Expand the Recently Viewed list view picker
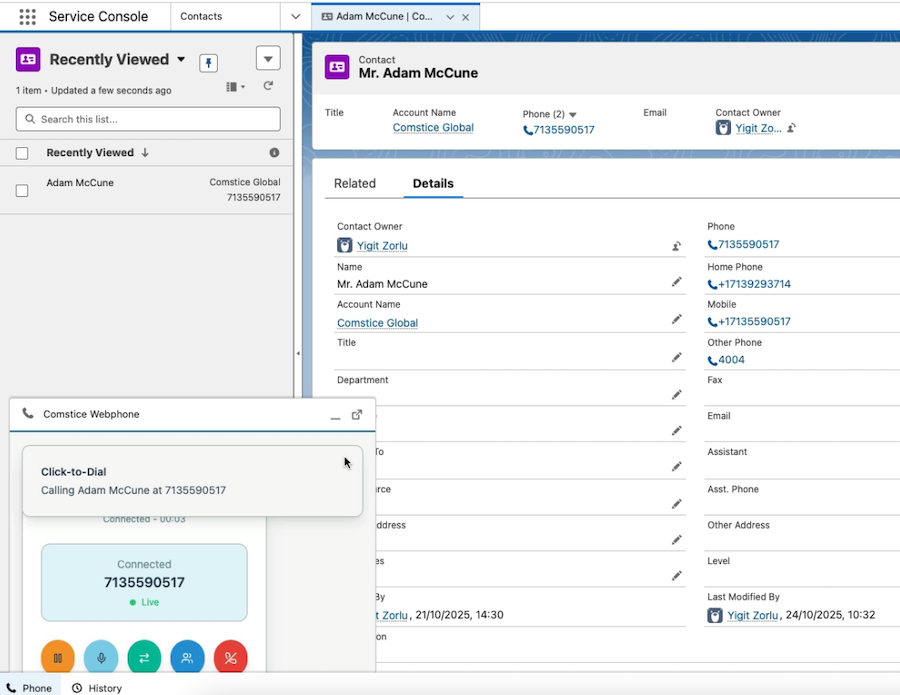 tap(181, 60)
